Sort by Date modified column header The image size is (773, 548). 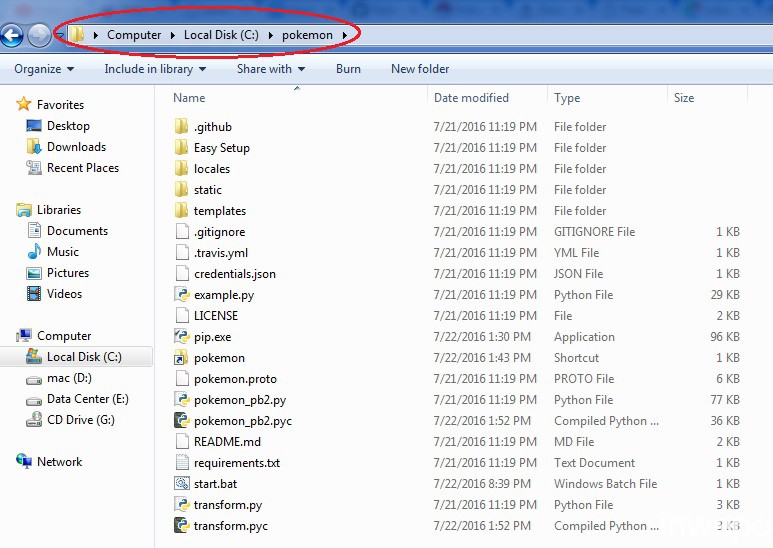pyautogui.click(x=471, y=98)
